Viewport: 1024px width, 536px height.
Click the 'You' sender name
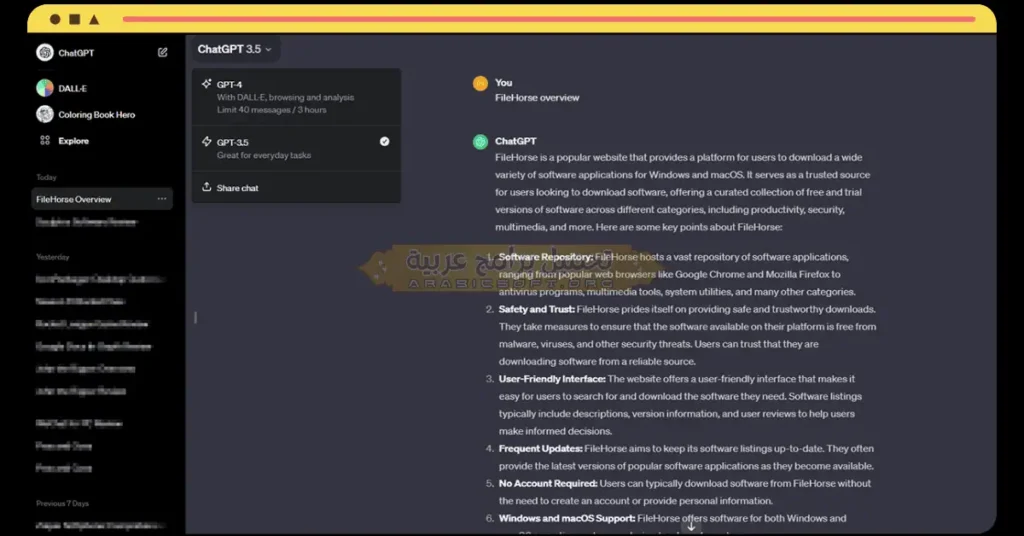point(504,83)
